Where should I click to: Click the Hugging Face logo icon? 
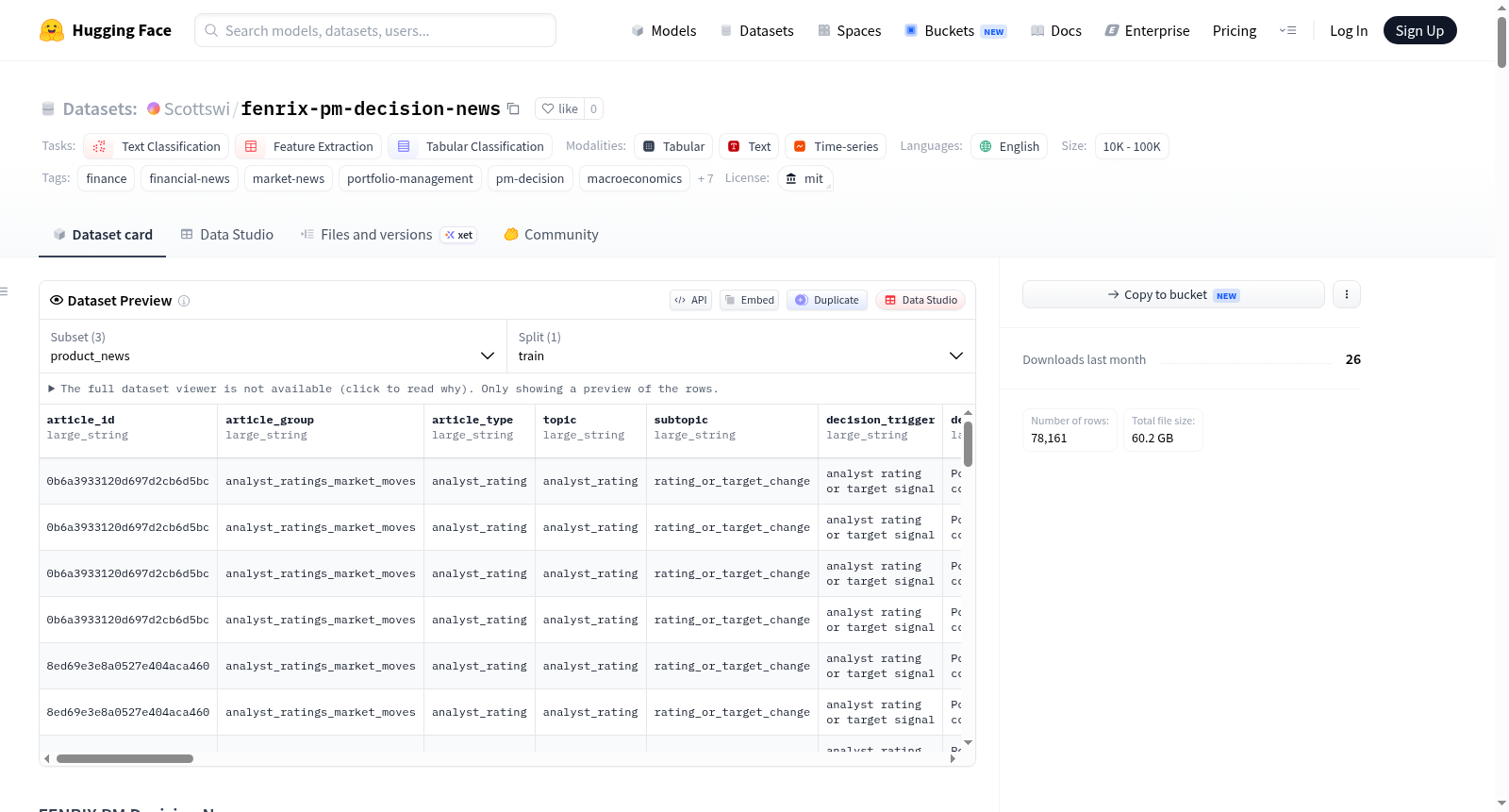(52, 30)
